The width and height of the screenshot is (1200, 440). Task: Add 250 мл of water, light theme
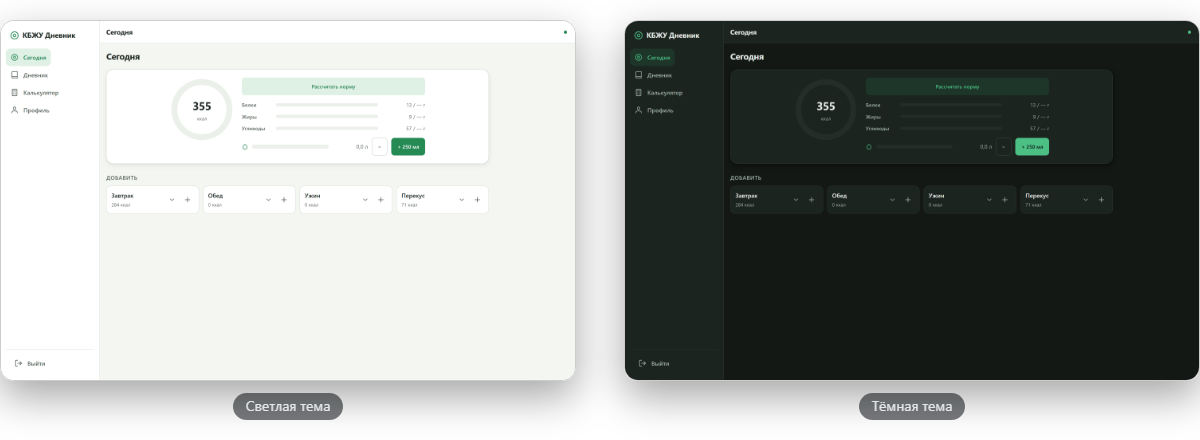(x=408, y=147)
